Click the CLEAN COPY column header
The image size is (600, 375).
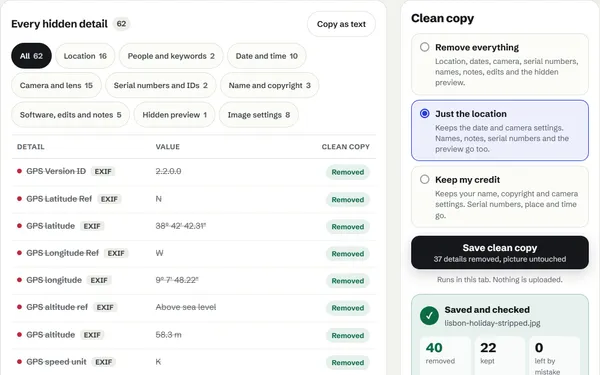(x=346, y=147)
